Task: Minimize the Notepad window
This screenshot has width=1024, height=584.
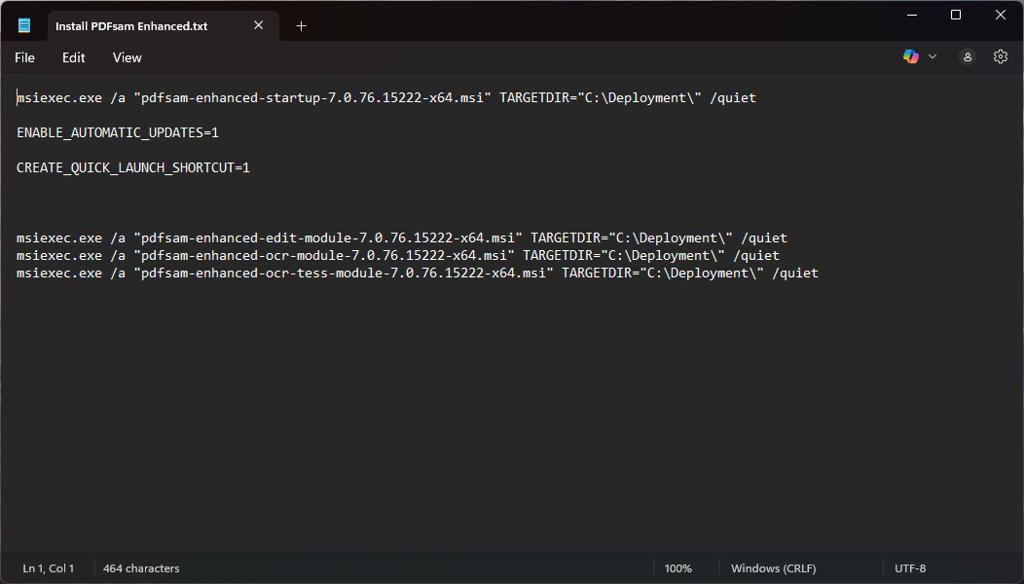Action: tap(912, 14)
